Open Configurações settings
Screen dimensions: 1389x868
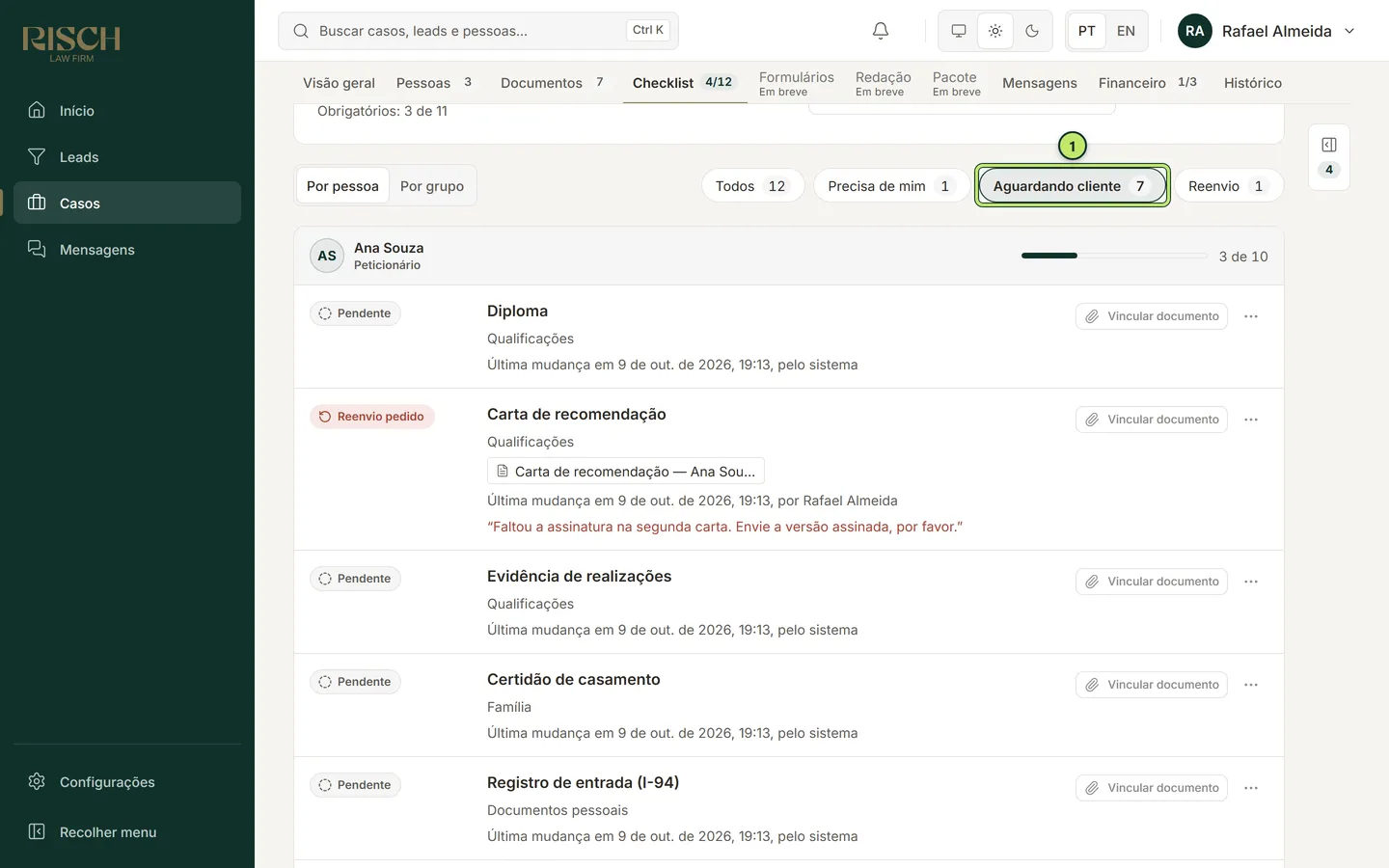[127, 782]
